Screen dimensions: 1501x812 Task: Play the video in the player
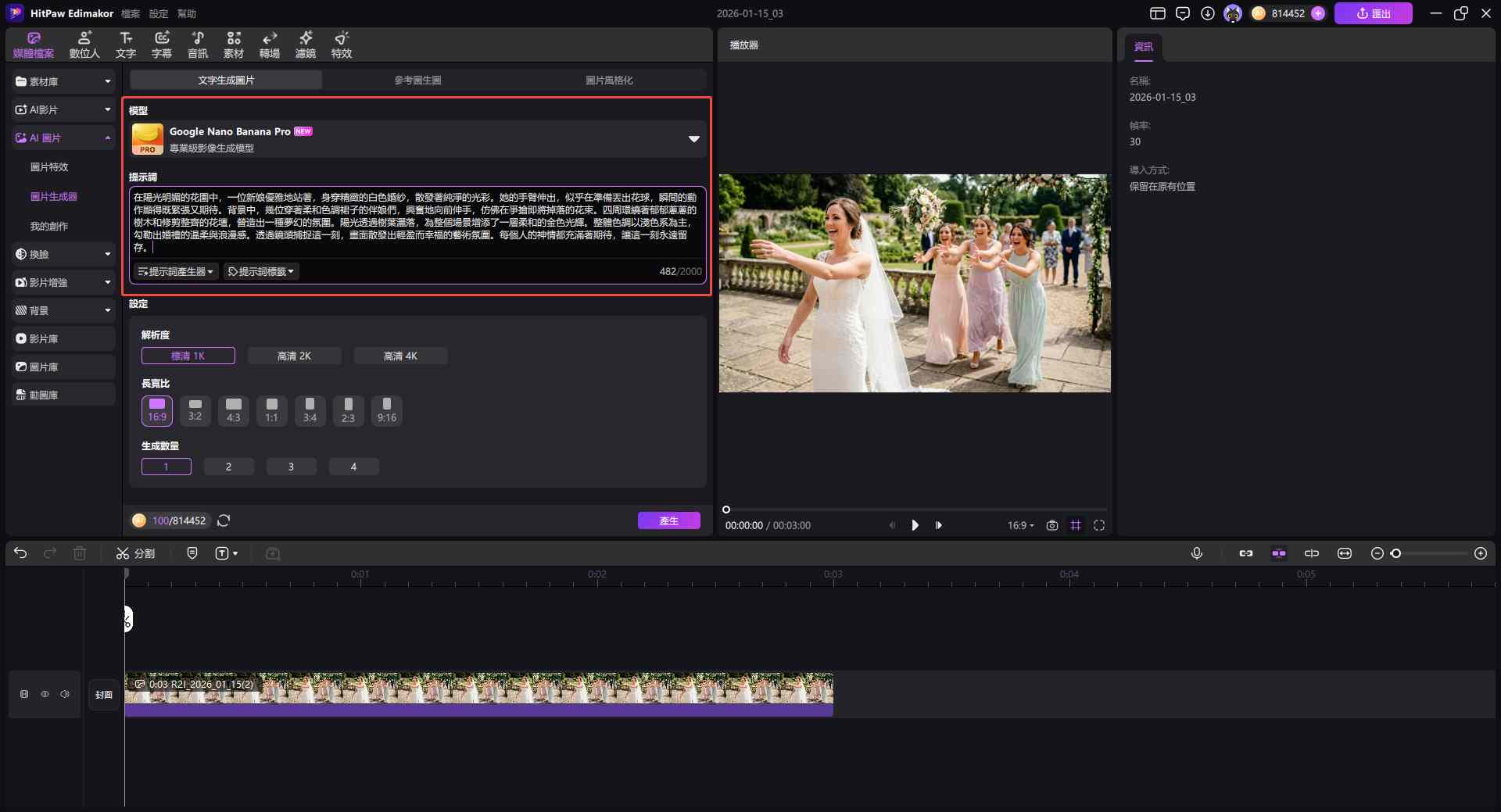pos(915,525)
